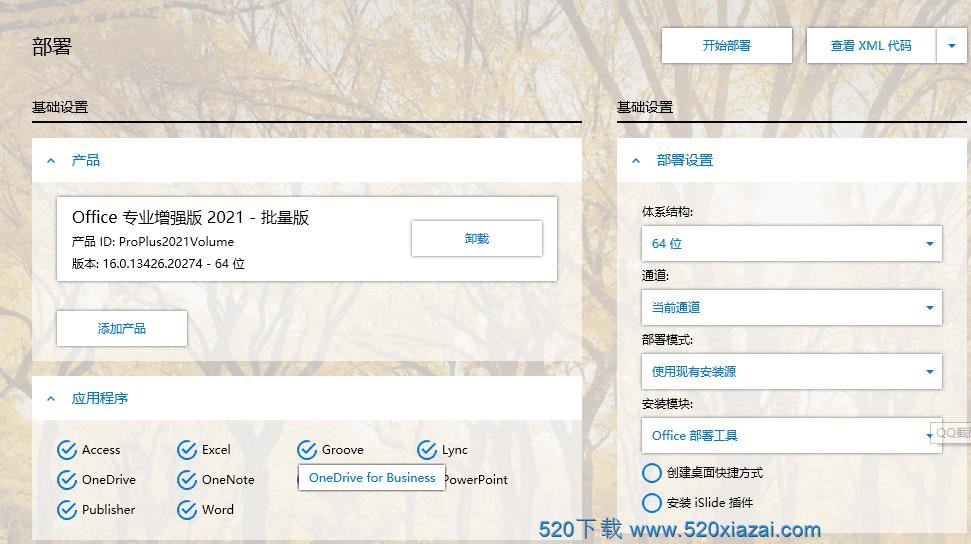Open the 查看 XML 代码 view

click(x=871, y=45)
